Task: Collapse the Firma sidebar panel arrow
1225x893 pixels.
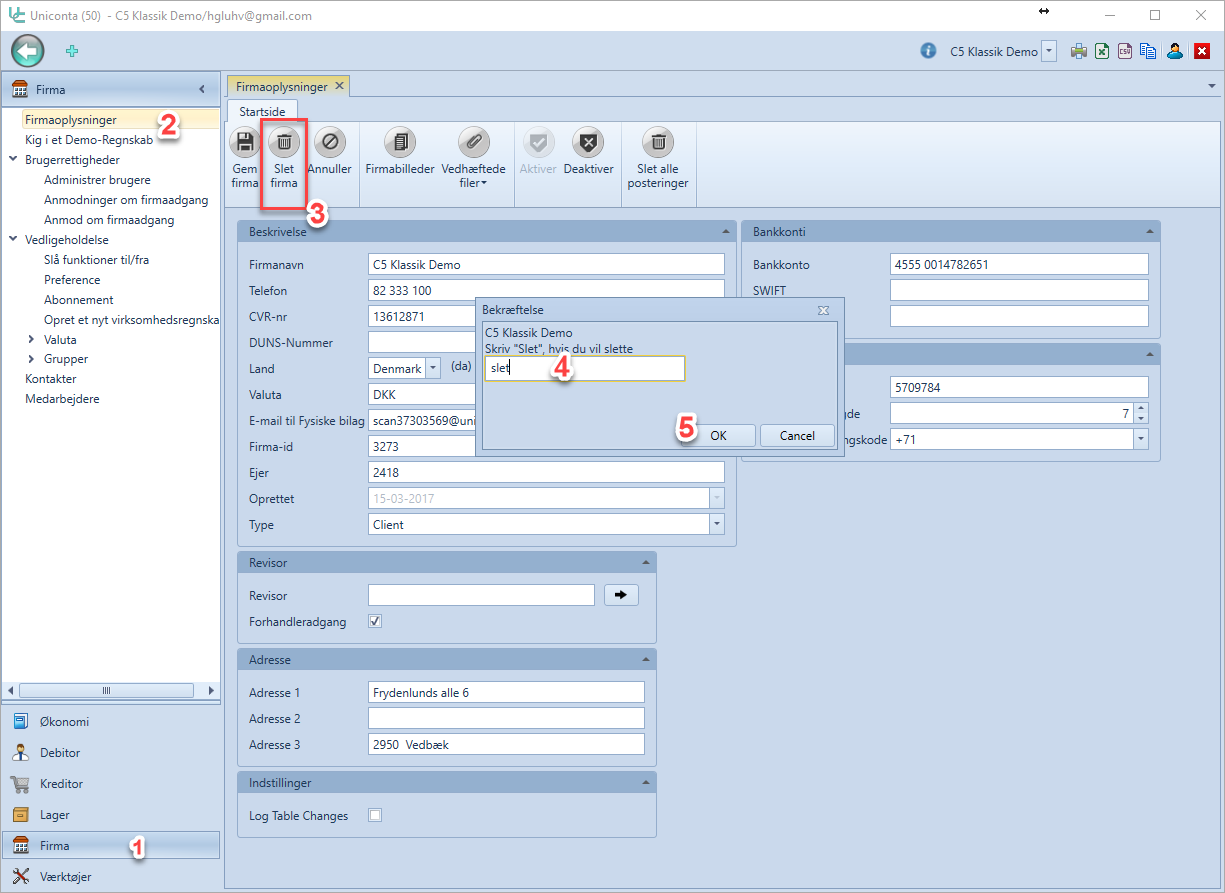Action: coord(203,89)
